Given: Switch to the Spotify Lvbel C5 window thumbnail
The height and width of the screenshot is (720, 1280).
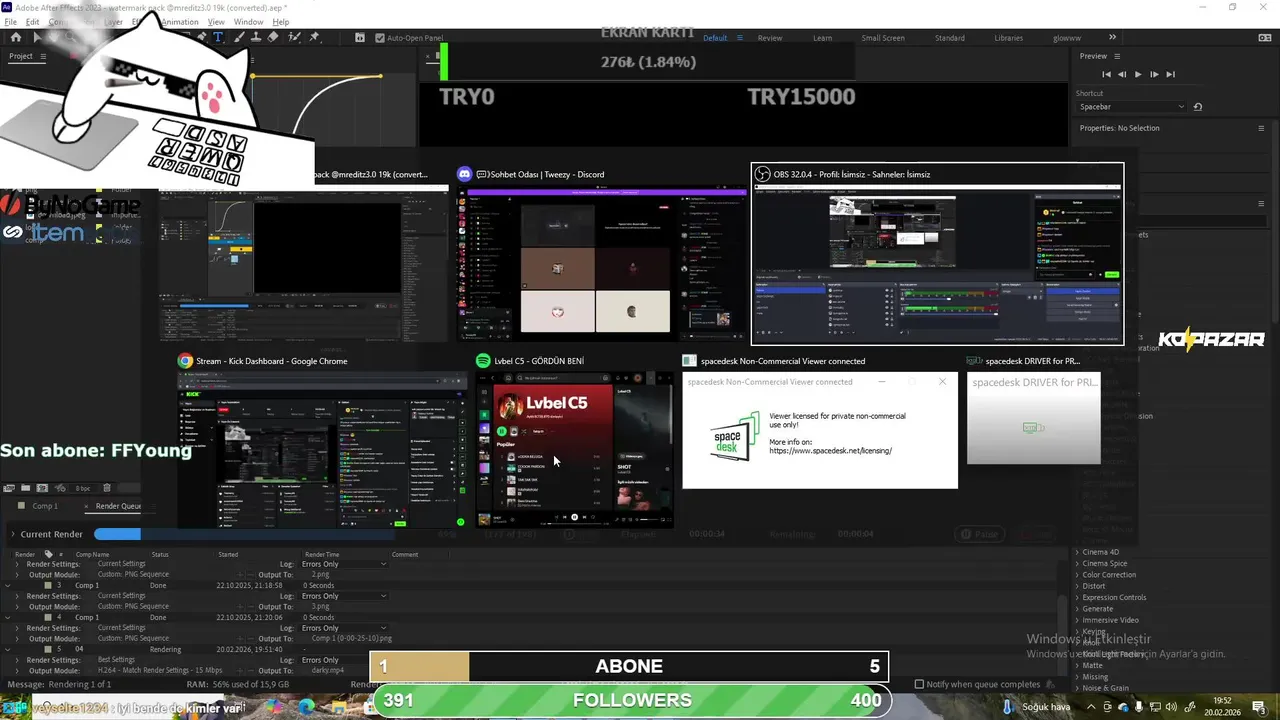Looking at the screenshot, I should pos(574,441).
